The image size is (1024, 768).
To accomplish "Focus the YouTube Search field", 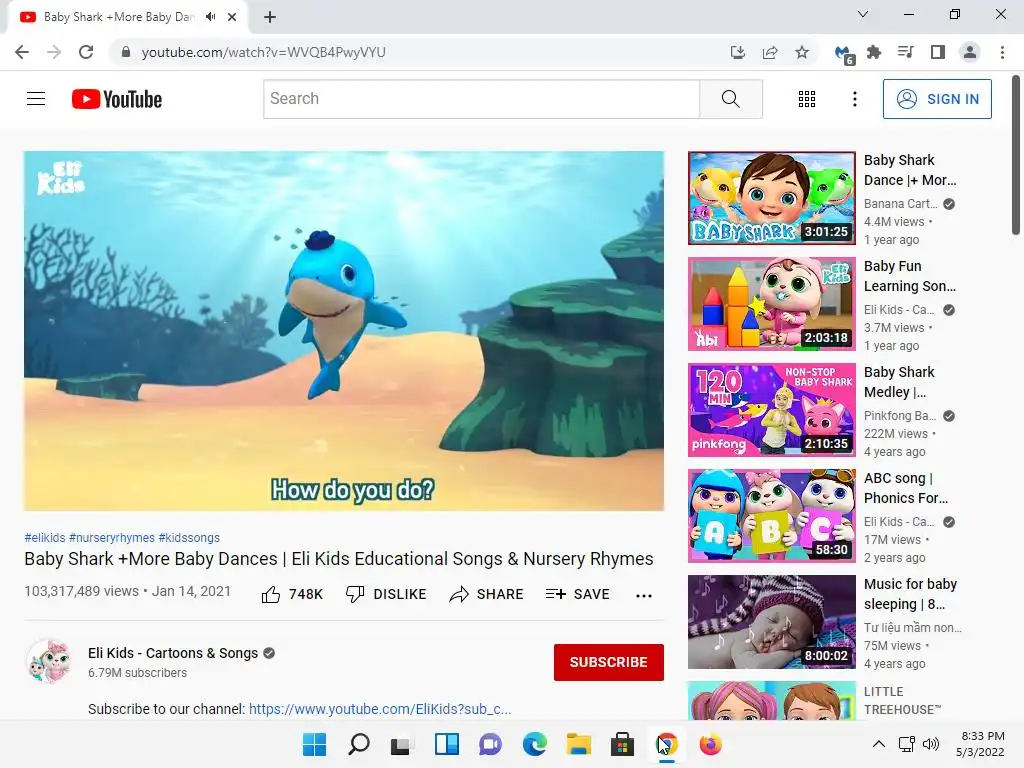I will point(481,99).
